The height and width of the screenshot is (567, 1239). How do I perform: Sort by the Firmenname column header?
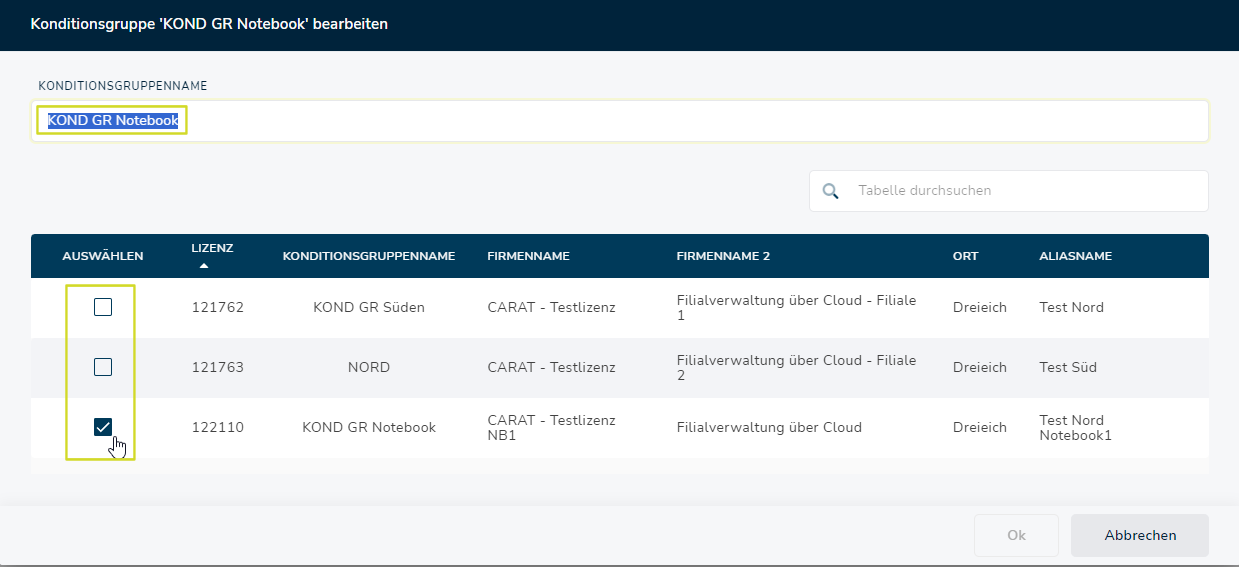[x=528, y=256]
